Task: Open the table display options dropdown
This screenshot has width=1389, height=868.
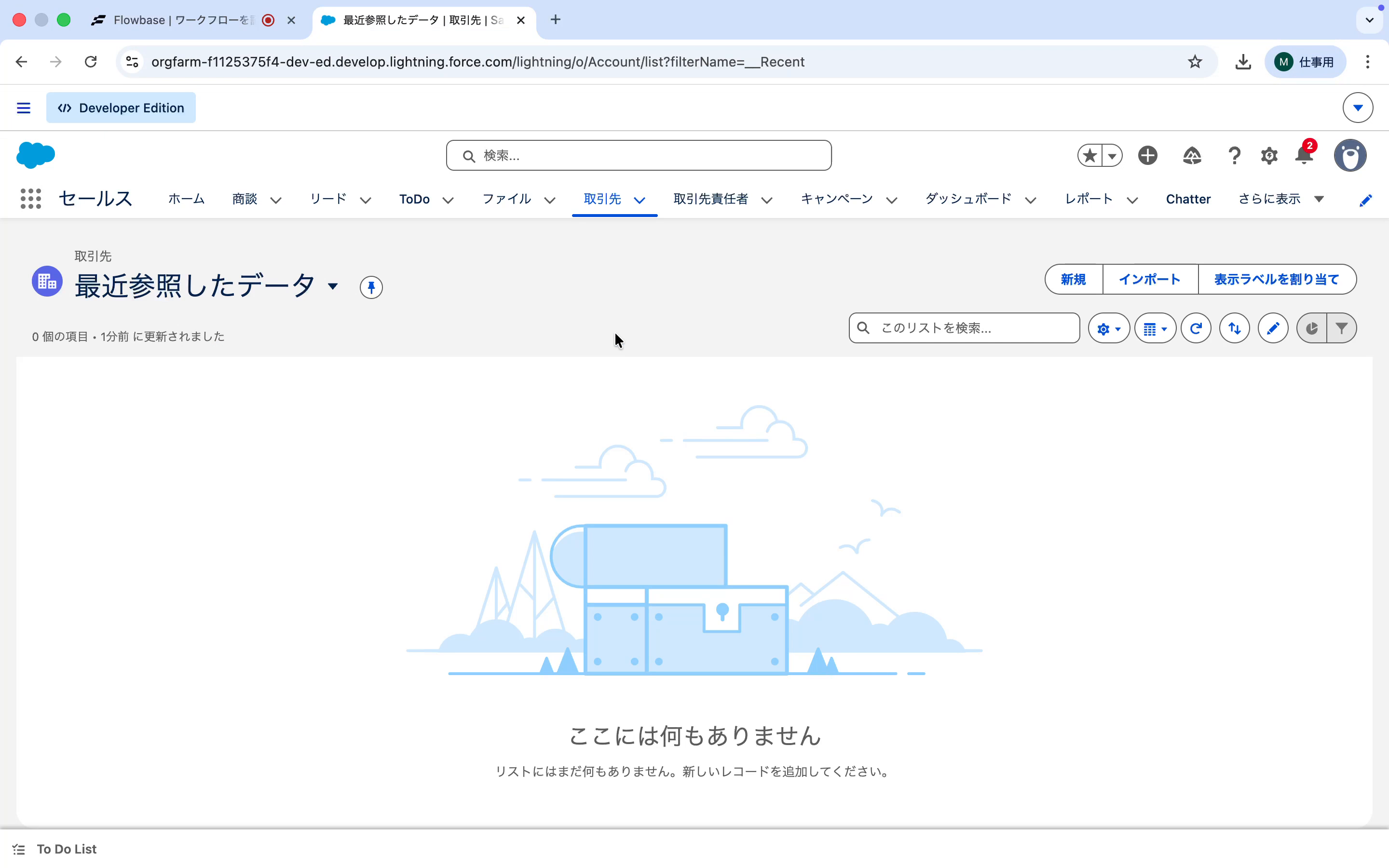Action: 1155,328
